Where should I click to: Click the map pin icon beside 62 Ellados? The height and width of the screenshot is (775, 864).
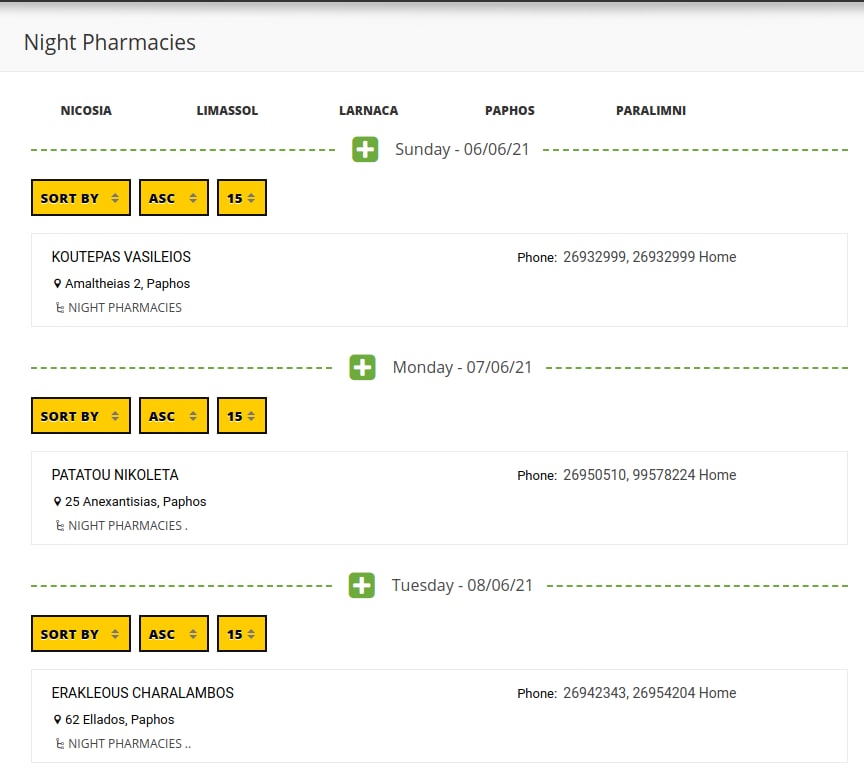coord(58,720)
